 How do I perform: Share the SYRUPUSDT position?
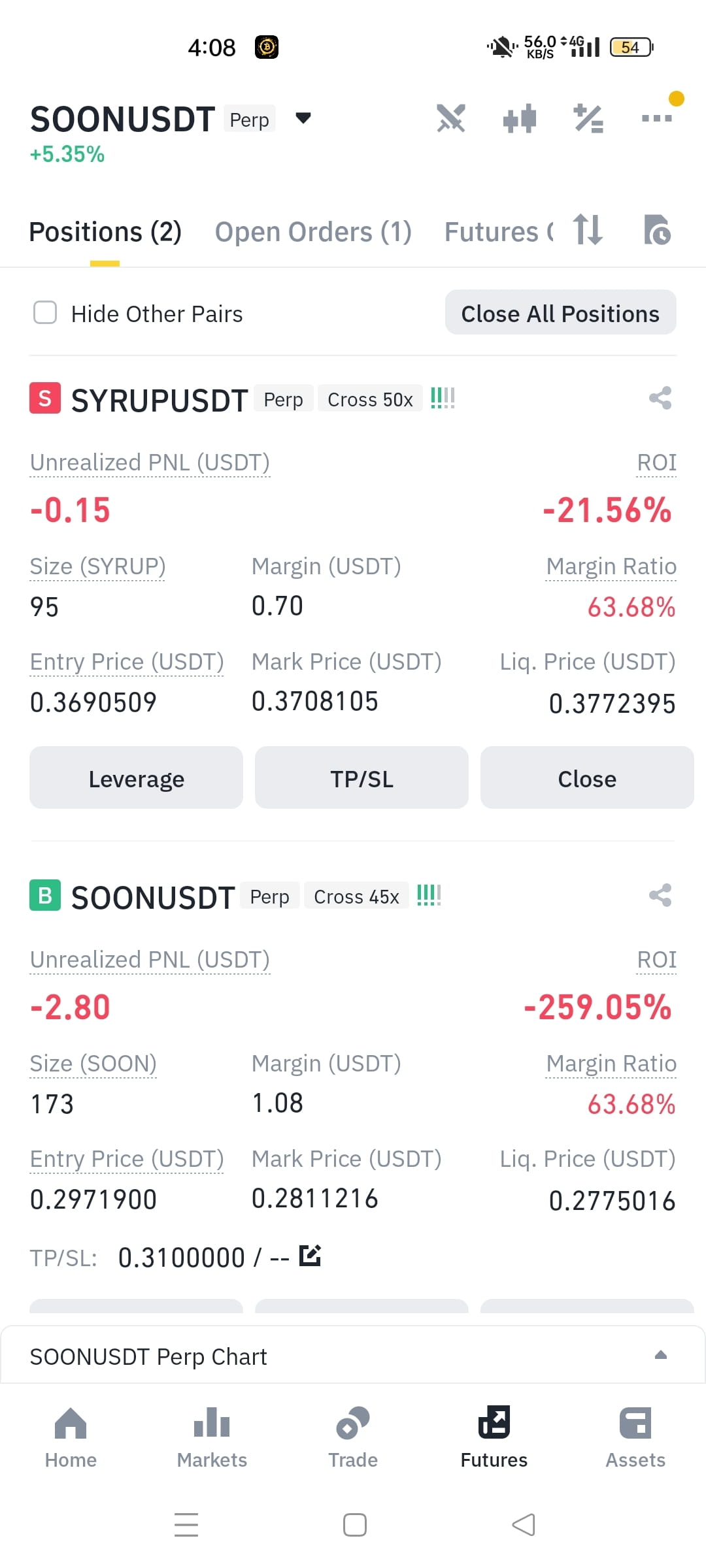pyautogui.click(x=660, y=398)
